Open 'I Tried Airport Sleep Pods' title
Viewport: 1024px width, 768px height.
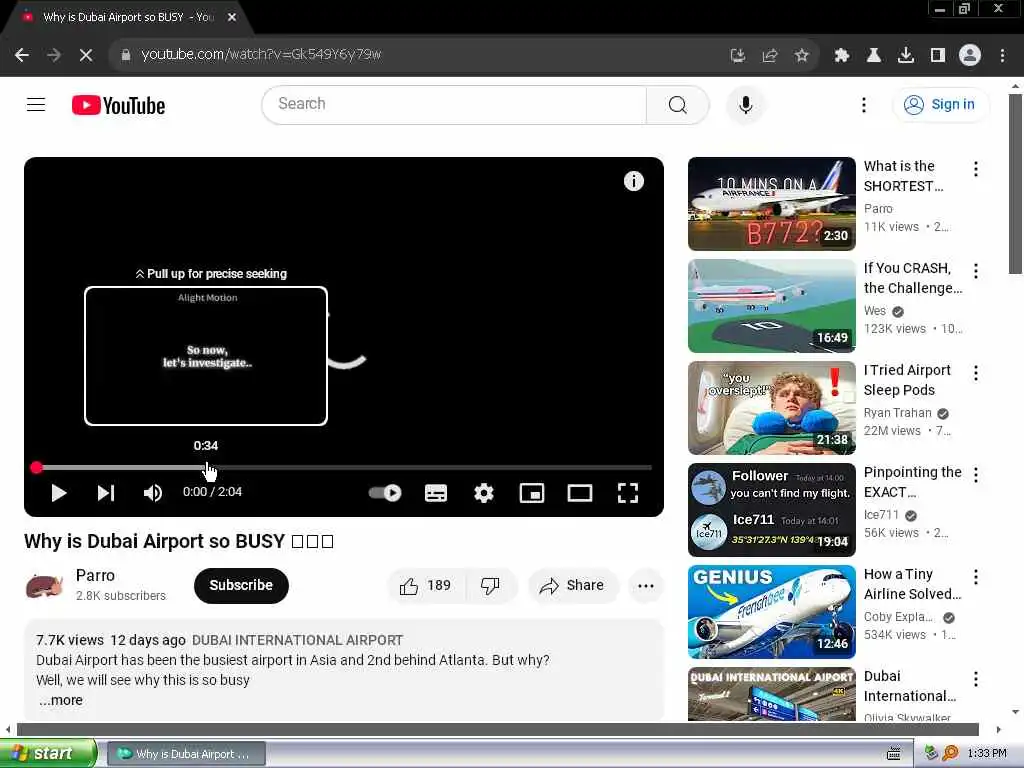908,380
